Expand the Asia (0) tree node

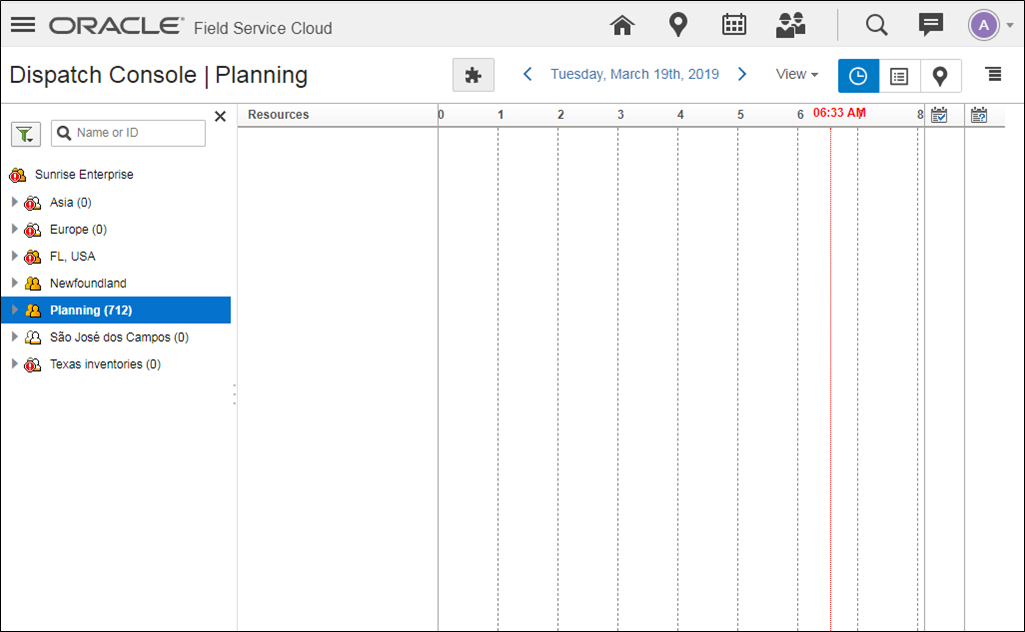(x=14, y=202)
